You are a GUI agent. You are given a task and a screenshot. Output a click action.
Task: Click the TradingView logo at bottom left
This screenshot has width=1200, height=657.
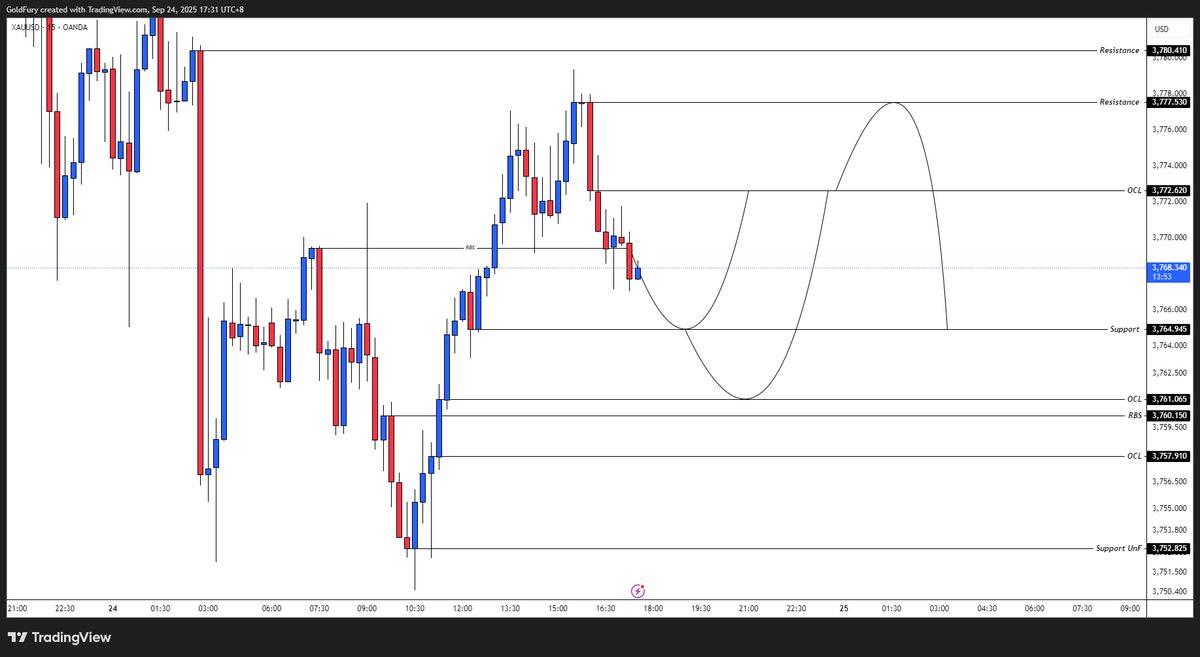click(x=60, y=637)
